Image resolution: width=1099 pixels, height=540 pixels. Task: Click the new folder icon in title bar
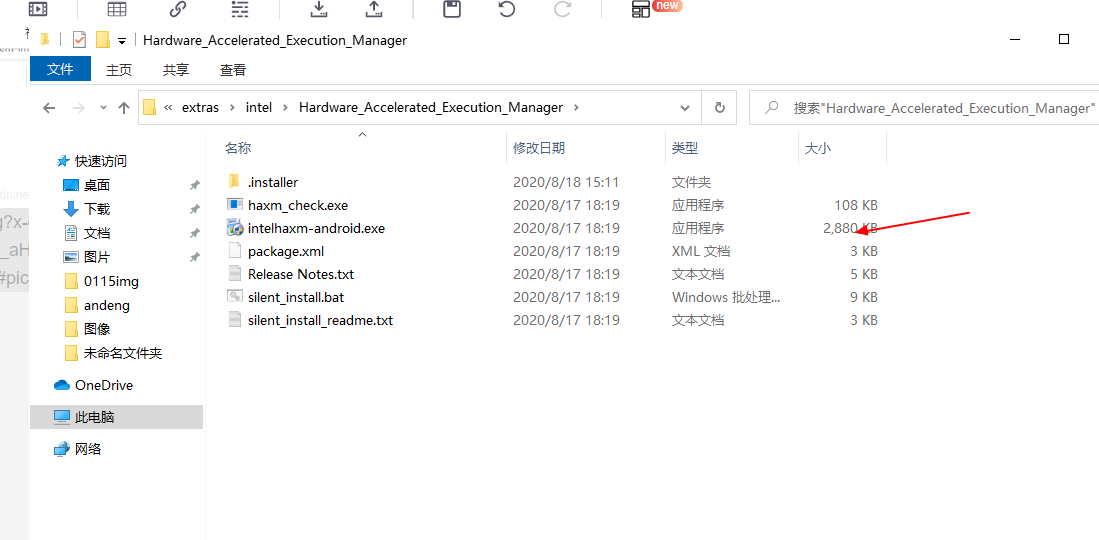[103, 40]
